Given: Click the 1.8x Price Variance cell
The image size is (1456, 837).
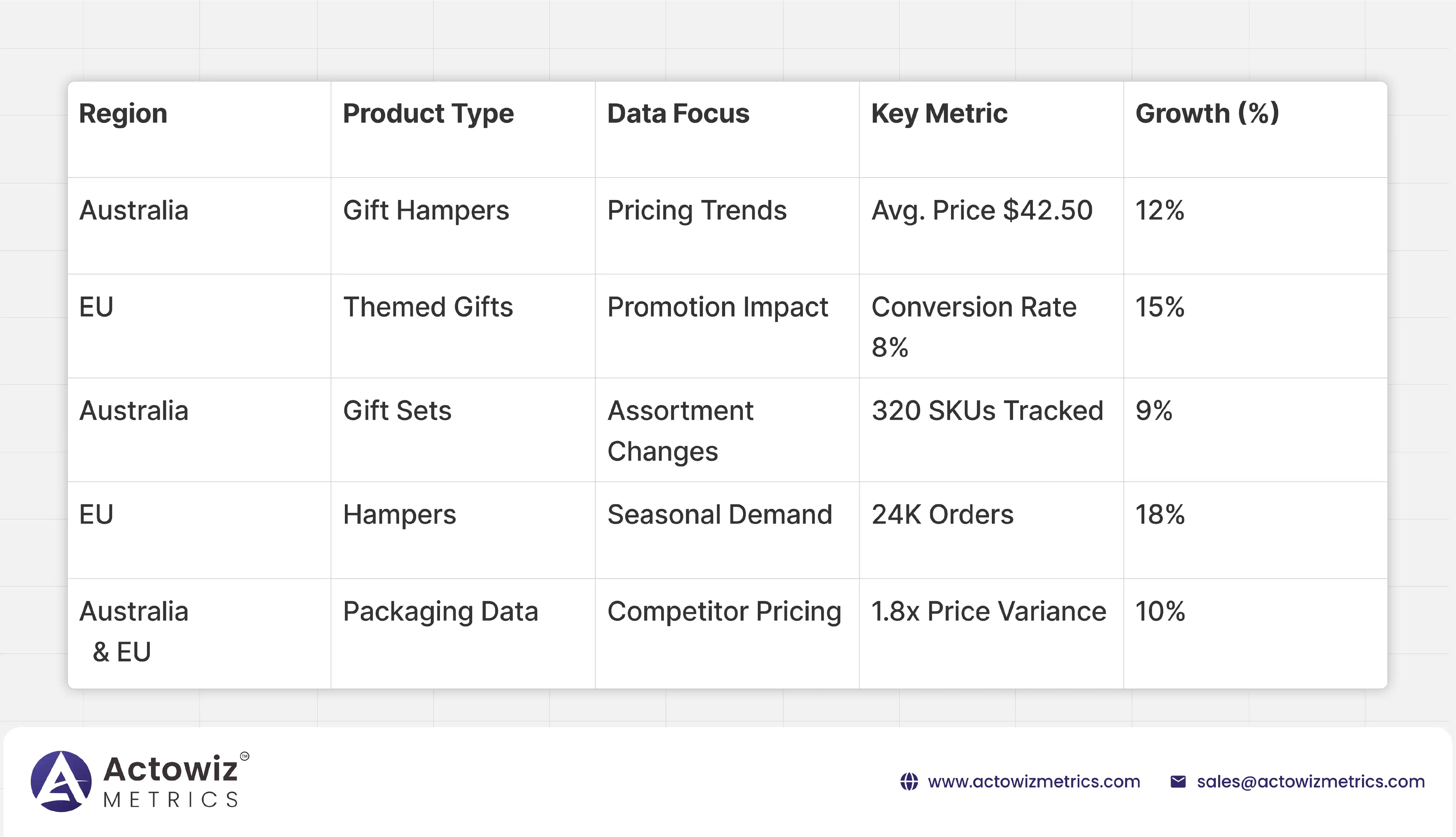Looking at the screenshot, I should pos(989,612).
